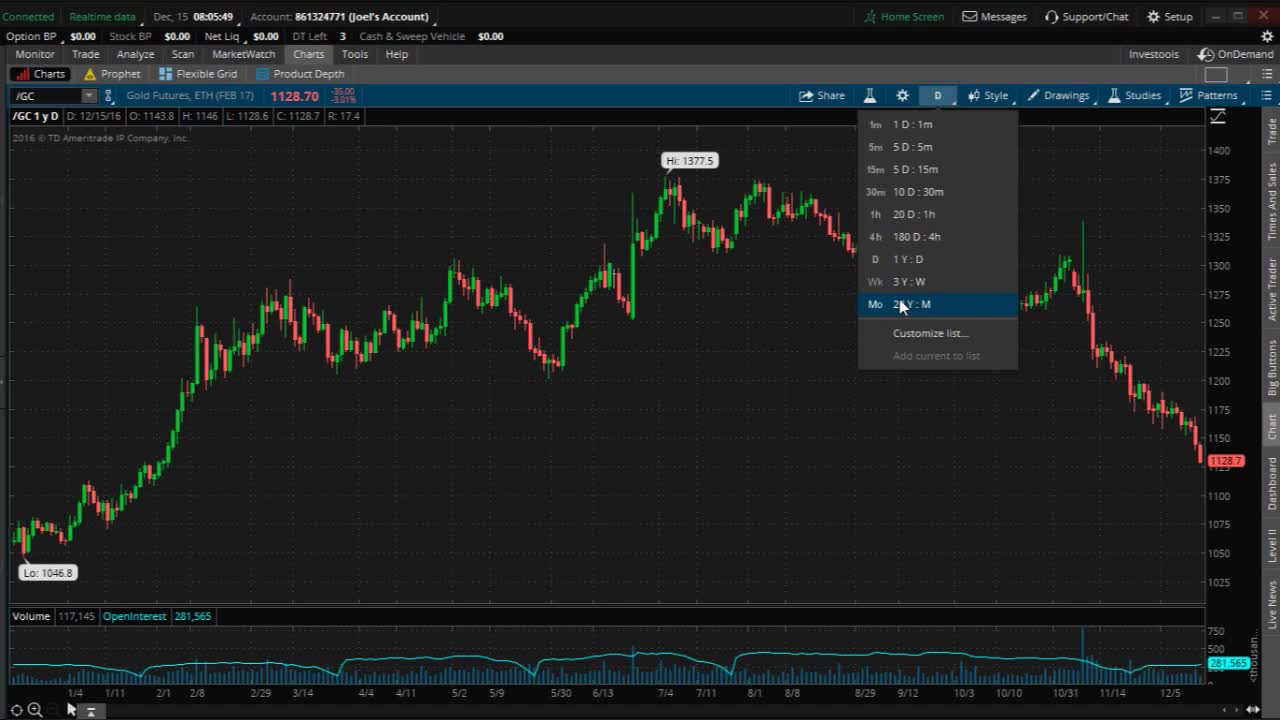Select the 10 D : 30m timeframe
1280x720 pixels.
pyautogui.click(x=938, y=192)
